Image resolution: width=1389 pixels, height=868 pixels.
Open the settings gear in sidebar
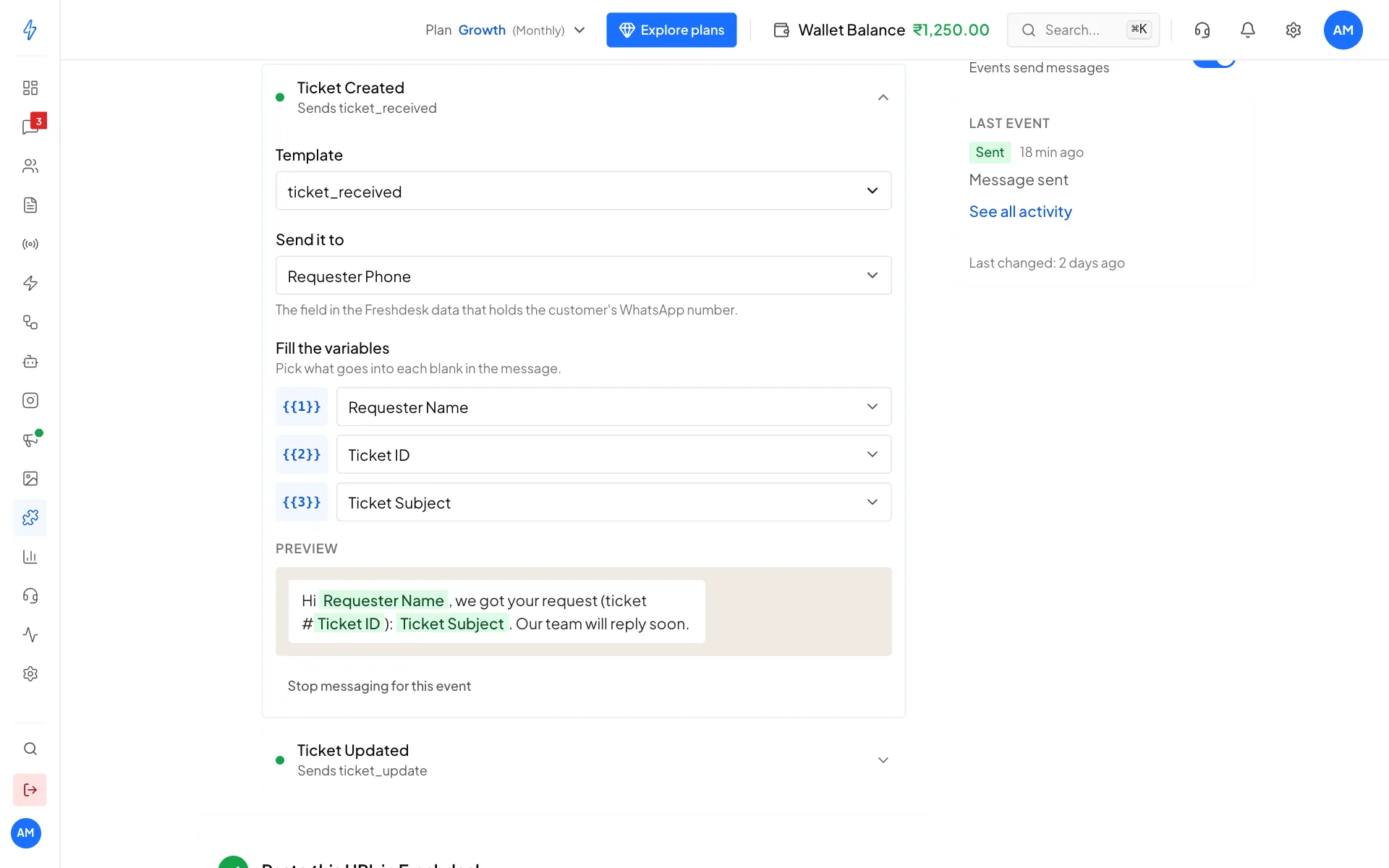point(30,673)
